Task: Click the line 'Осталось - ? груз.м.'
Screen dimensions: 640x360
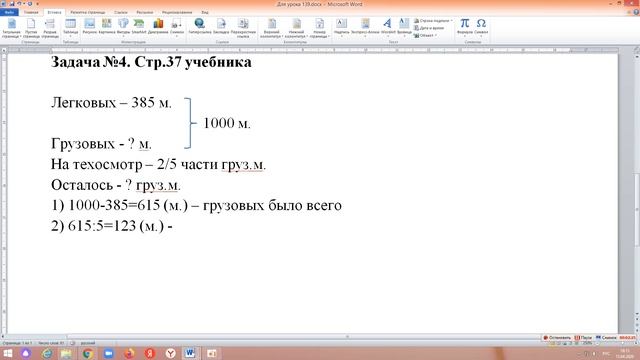Action: pyautogui.click(x=116, y=185)
